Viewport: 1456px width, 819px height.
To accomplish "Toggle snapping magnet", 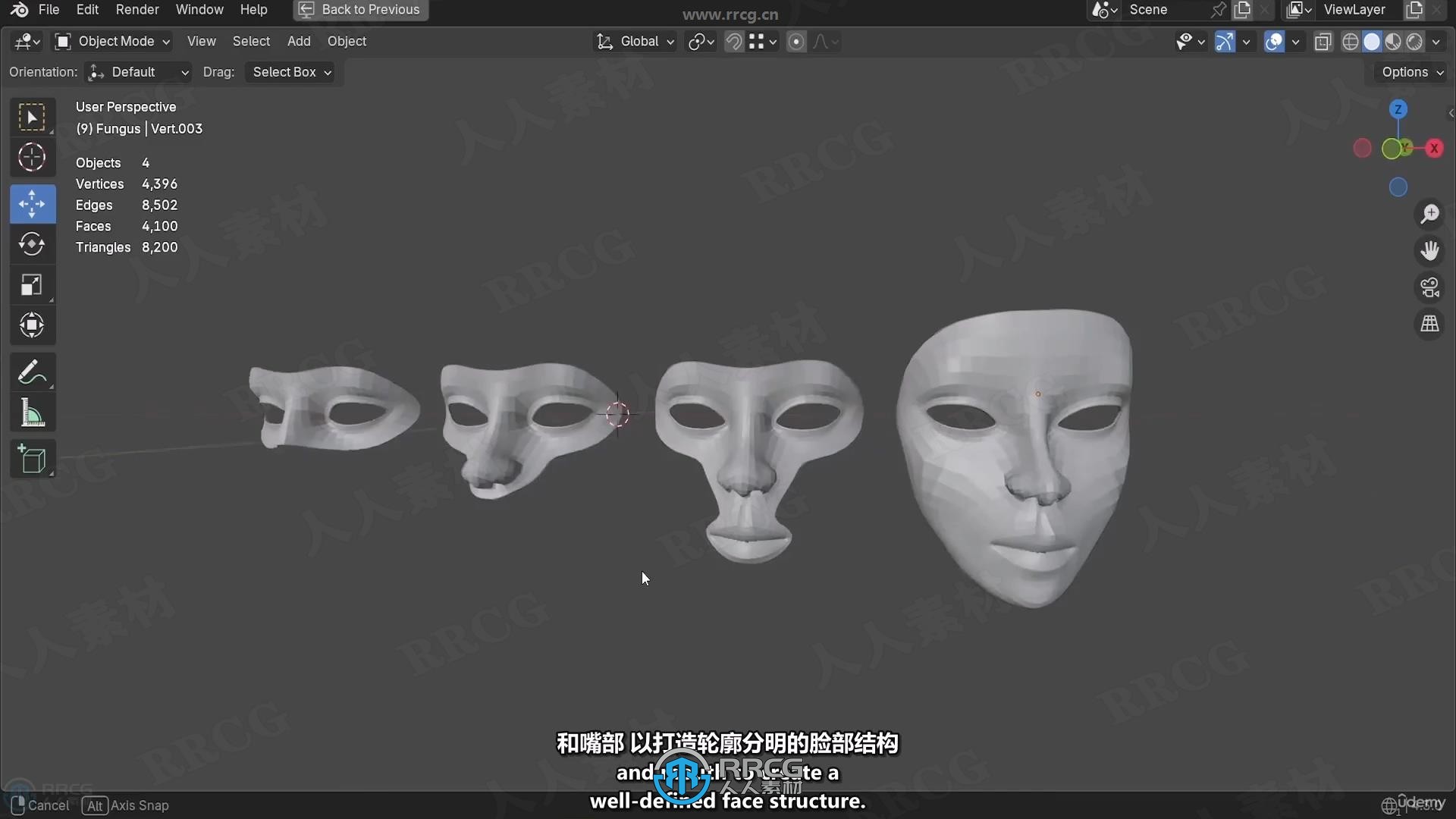I will click(x=733, y=42).
